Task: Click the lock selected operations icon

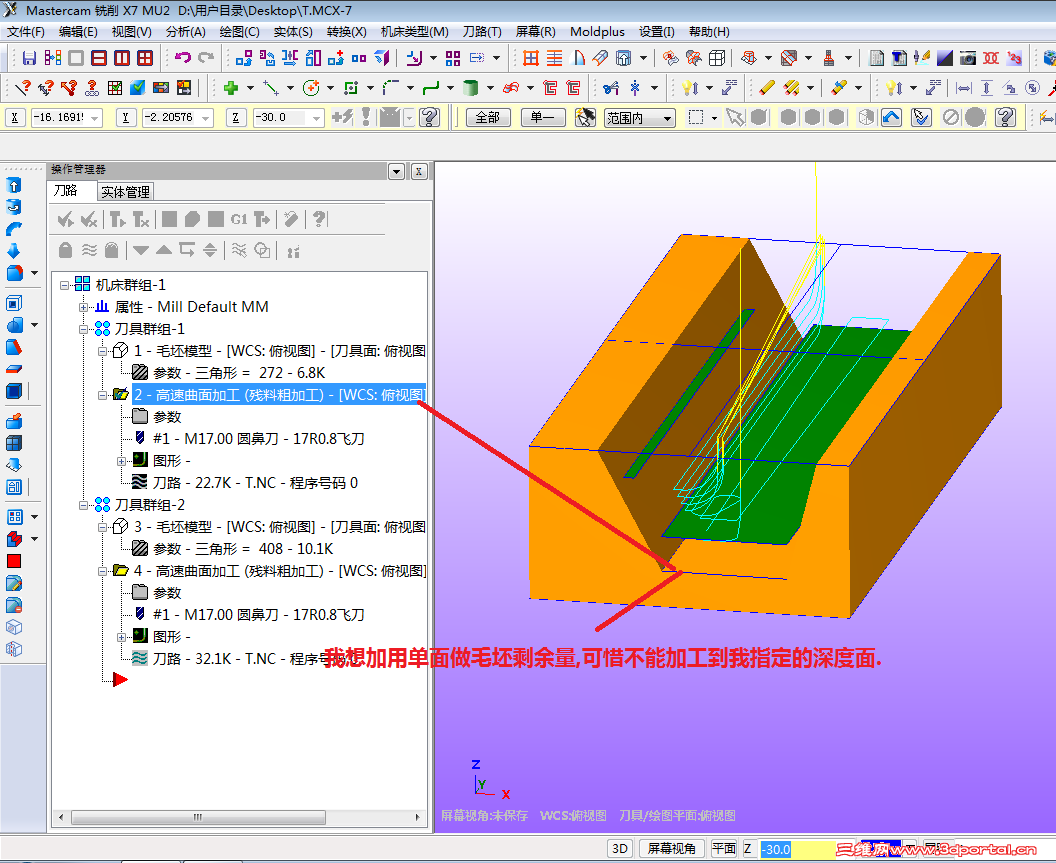Action: pos(65,251)
